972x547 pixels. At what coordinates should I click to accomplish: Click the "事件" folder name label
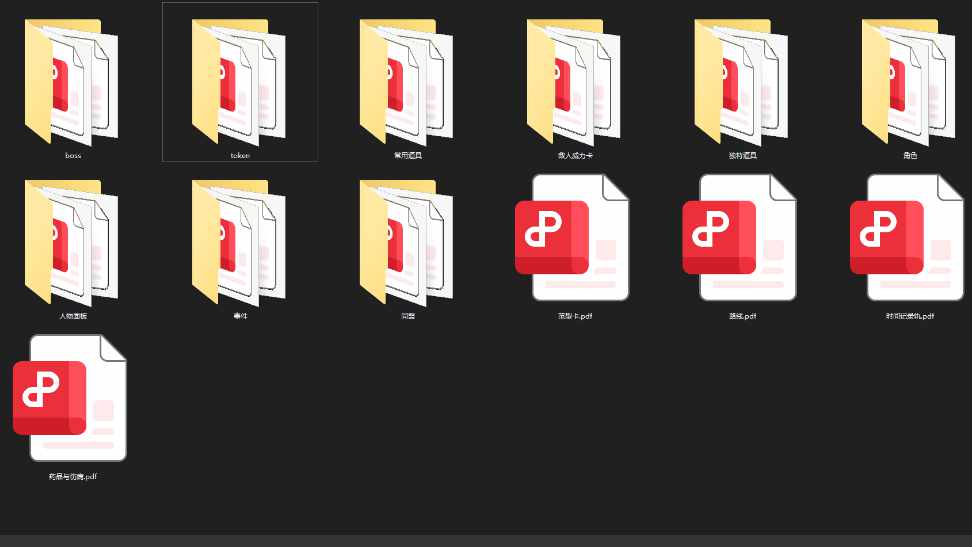coord(240,316)
